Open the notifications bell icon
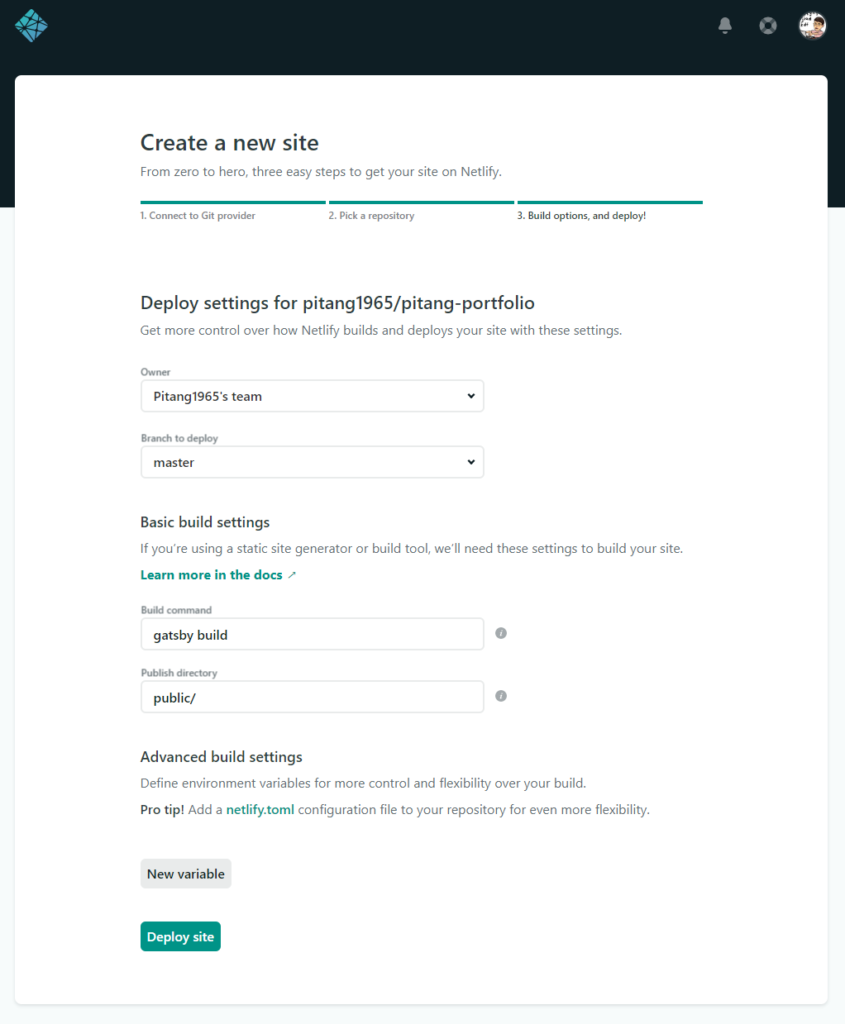Viewport: 845px width, 1024px height. click(725, 25)
